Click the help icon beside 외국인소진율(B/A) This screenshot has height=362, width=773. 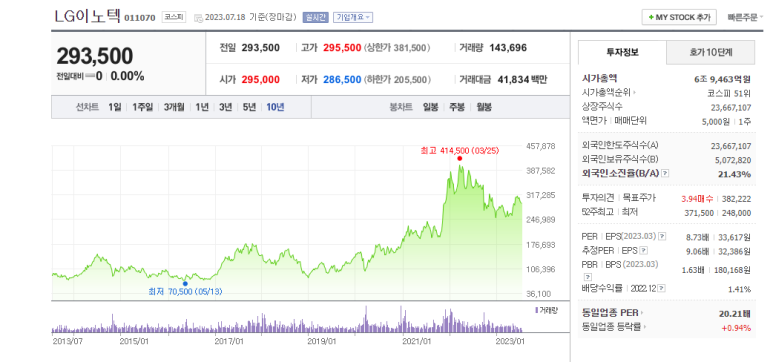pyautogui.click(x=665, y=174)
